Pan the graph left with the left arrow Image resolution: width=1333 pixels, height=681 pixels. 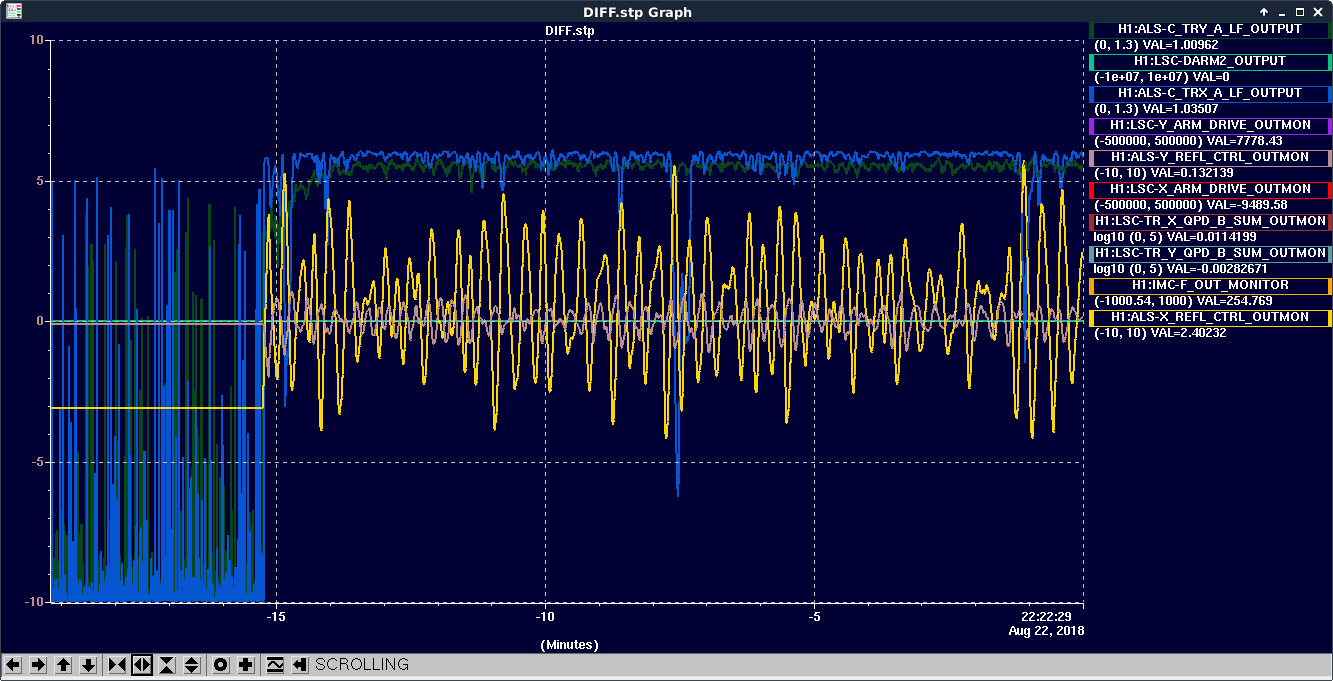[14, 665]
